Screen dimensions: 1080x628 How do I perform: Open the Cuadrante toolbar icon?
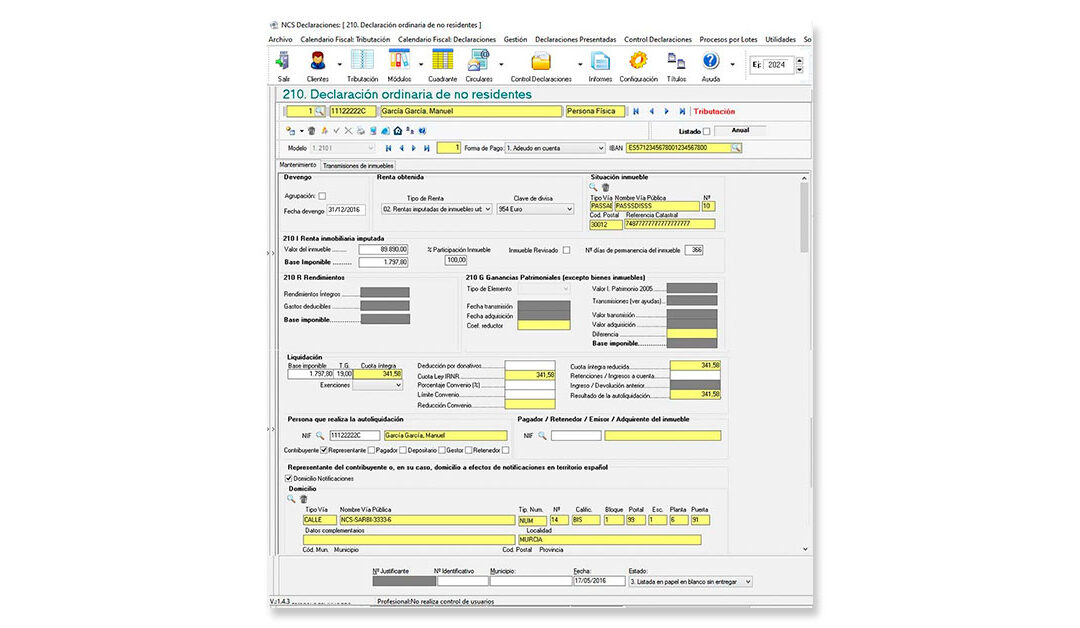pos(442,61)
